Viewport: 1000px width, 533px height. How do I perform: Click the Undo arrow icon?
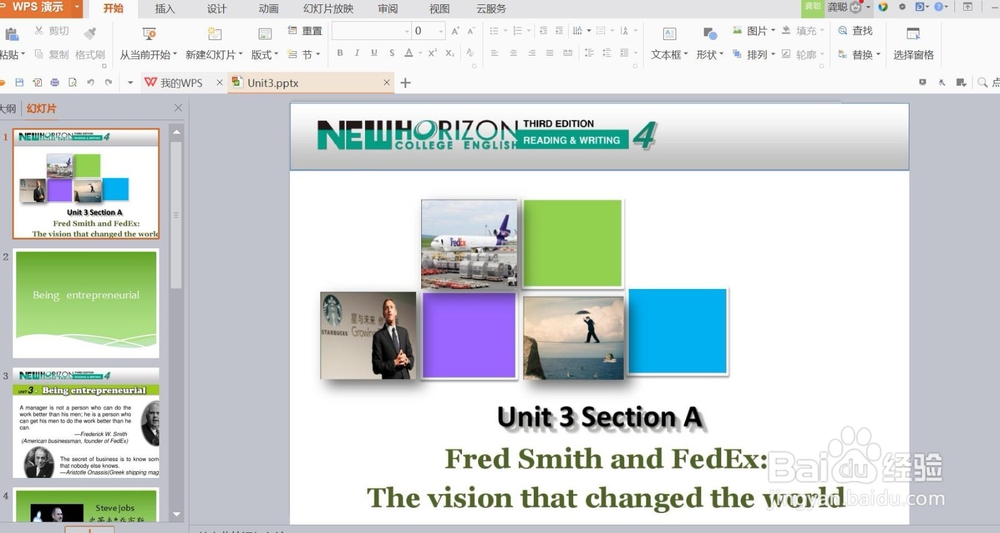(91, 82)
